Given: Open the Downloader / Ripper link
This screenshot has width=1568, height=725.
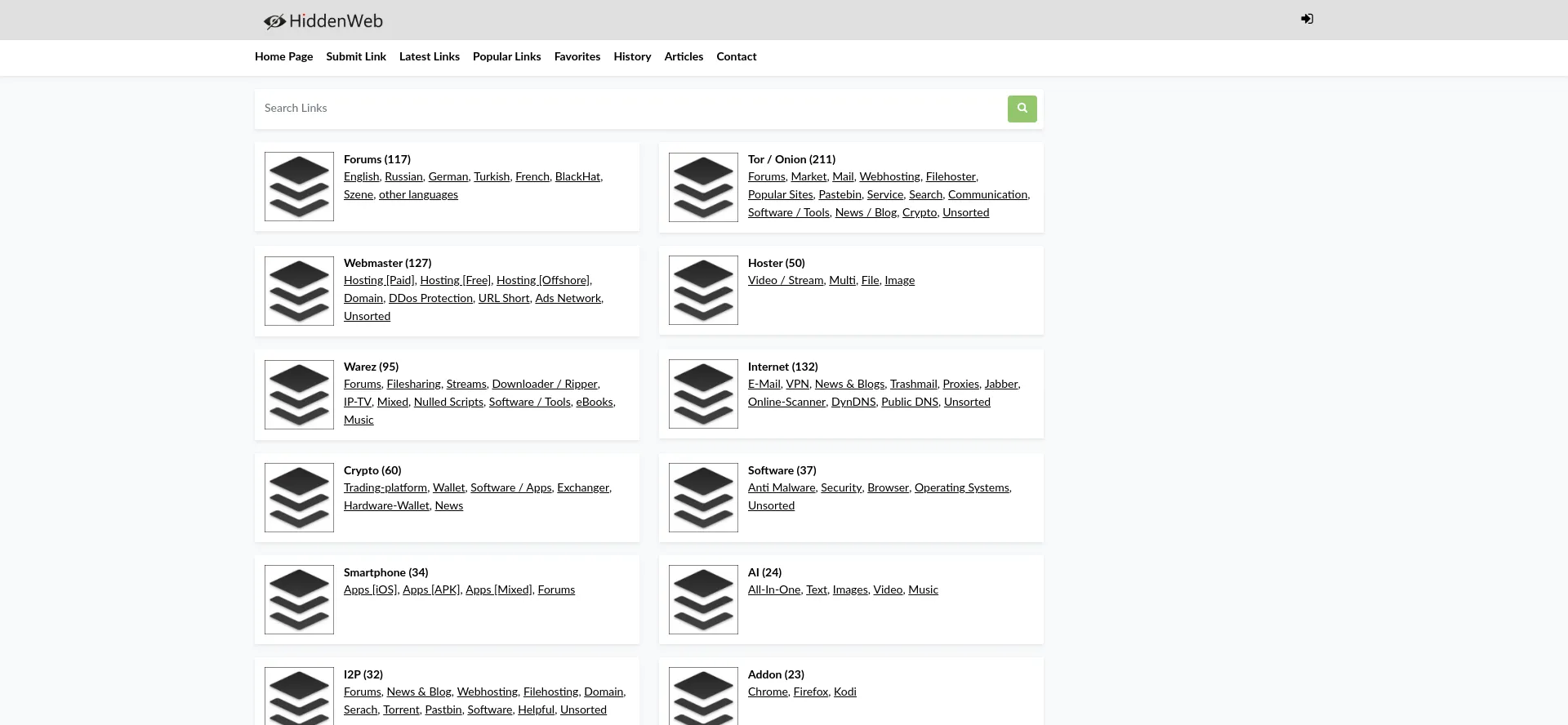Looking at the screenshot, I should point(545,385).
